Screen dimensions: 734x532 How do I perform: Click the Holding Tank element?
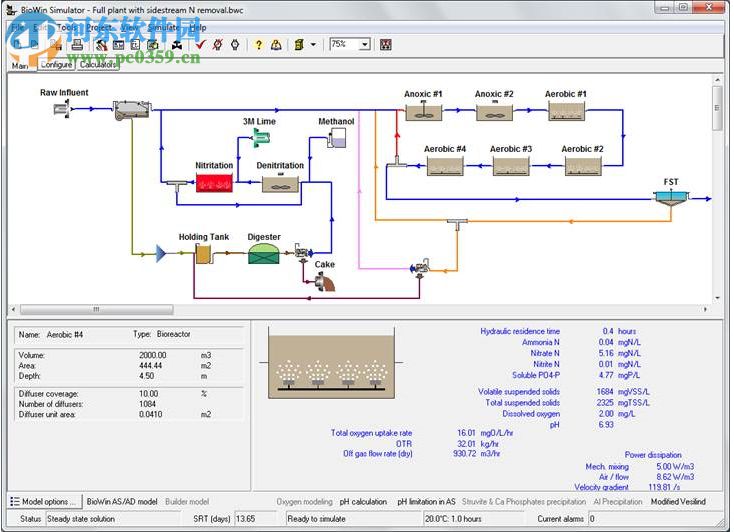(204, 255)
